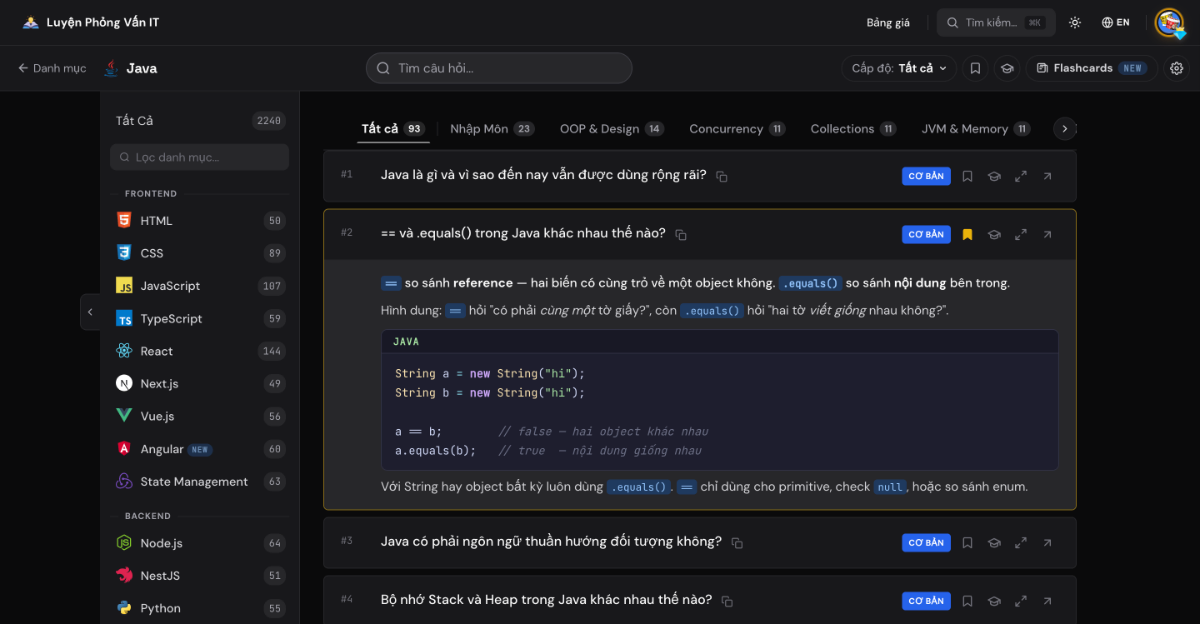Screen dimensions: 1200x624
Task: Select the Tất cả 93 tab
Action: (393, 129)
